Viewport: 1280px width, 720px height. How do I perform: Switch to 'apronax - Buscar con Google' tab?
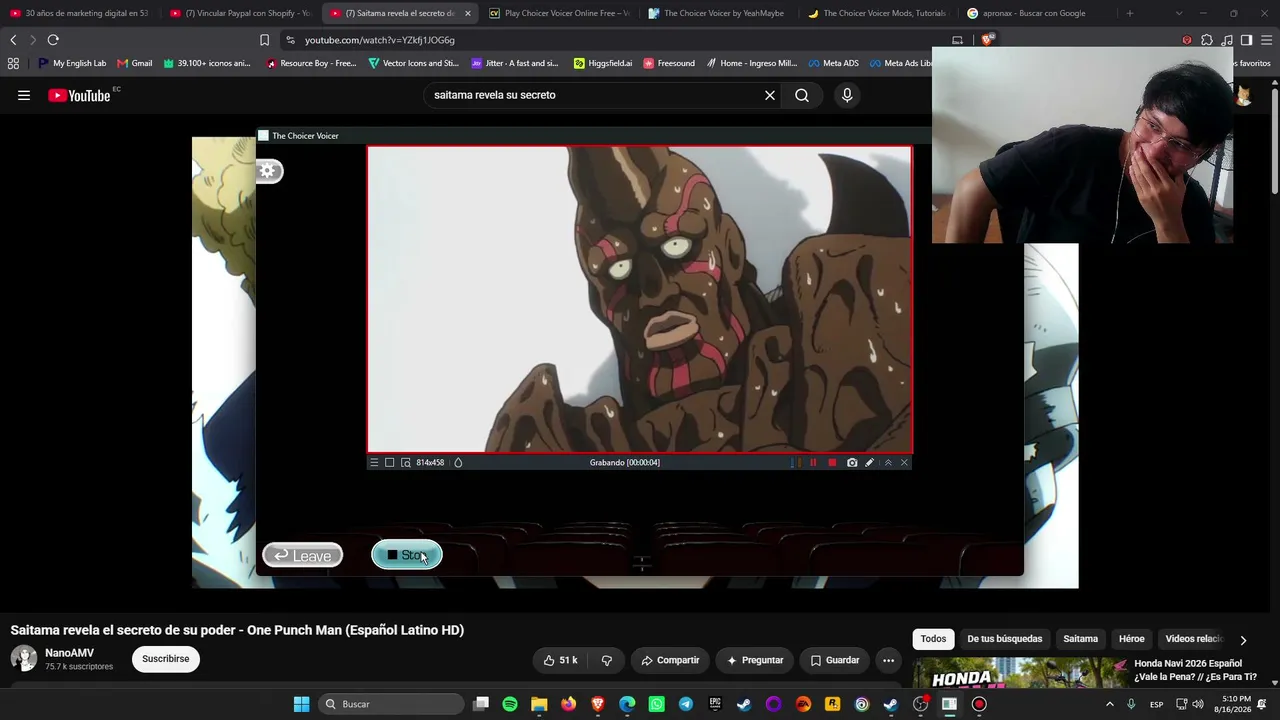coord(1038,13)
